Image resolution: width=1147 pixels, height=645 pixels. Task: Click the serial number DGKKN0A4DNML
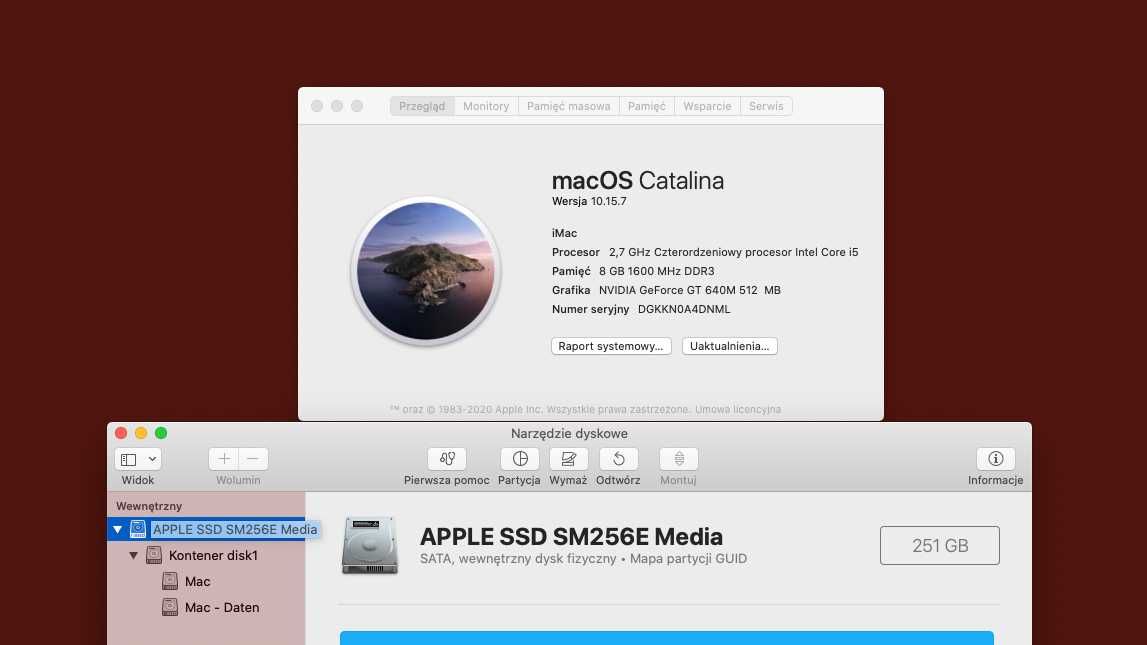pos(684,309)
